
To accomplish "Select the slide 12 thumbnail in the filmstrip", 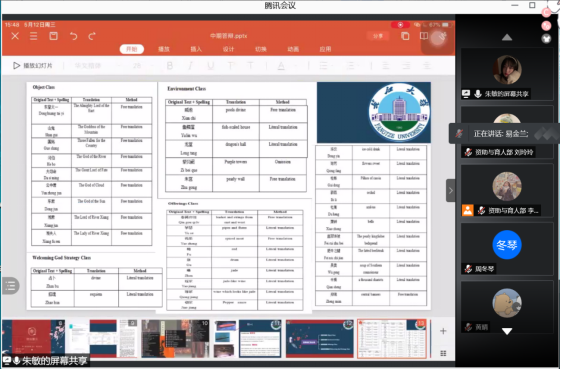I will point(319,339).
